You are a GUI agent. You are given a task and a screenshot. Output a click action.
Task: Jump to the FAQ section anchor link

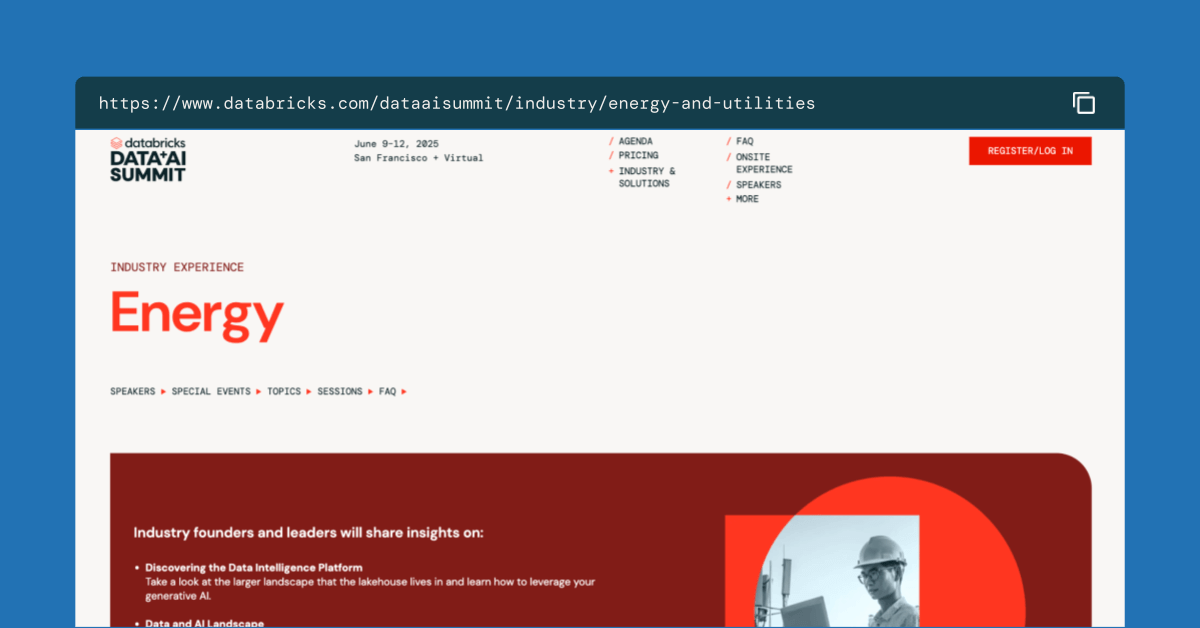[x=387, y=392]
